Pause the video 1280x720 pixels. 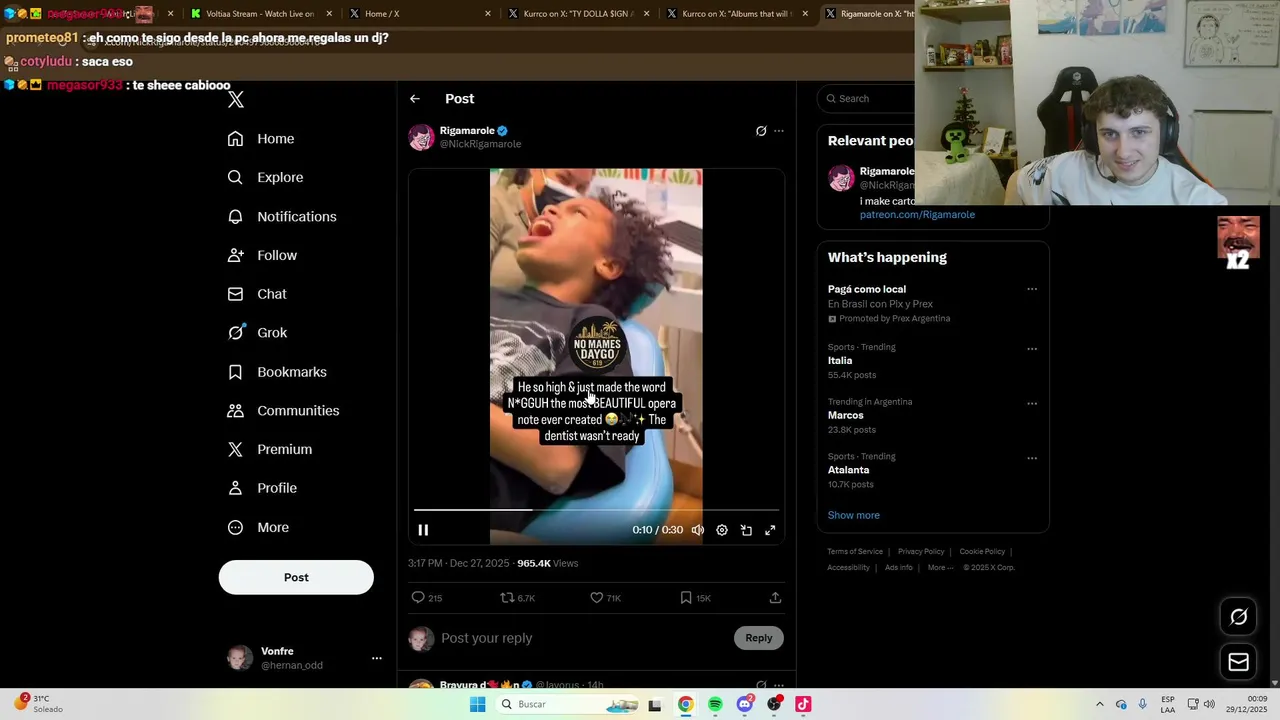(x=423, y=530)
